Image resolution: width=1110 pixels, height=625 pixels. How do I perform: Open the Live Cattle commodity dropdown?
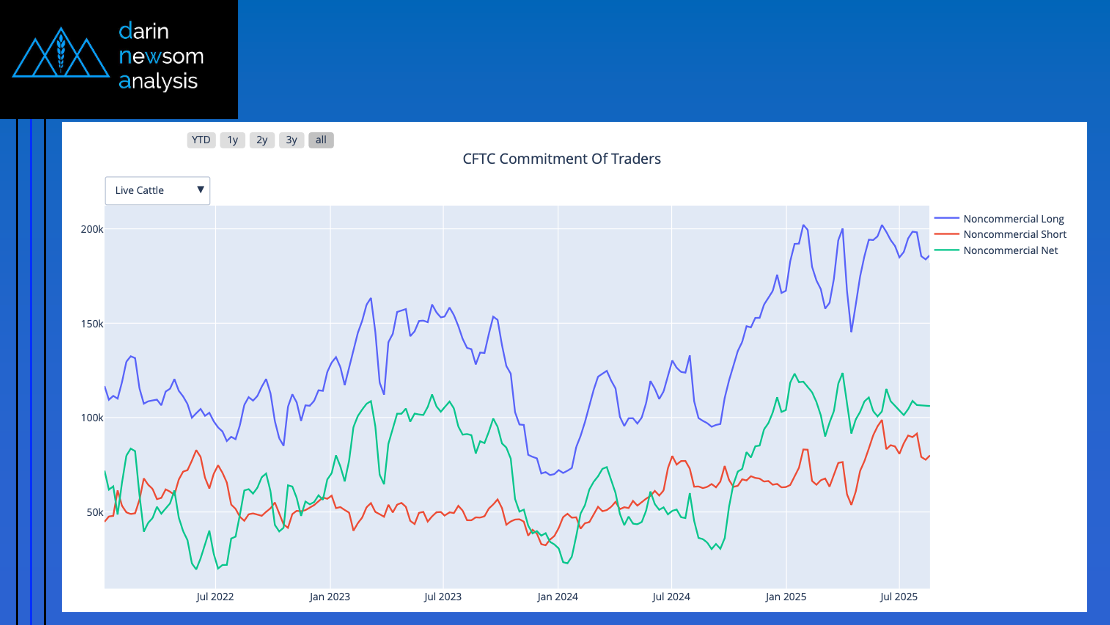(150, 190)
